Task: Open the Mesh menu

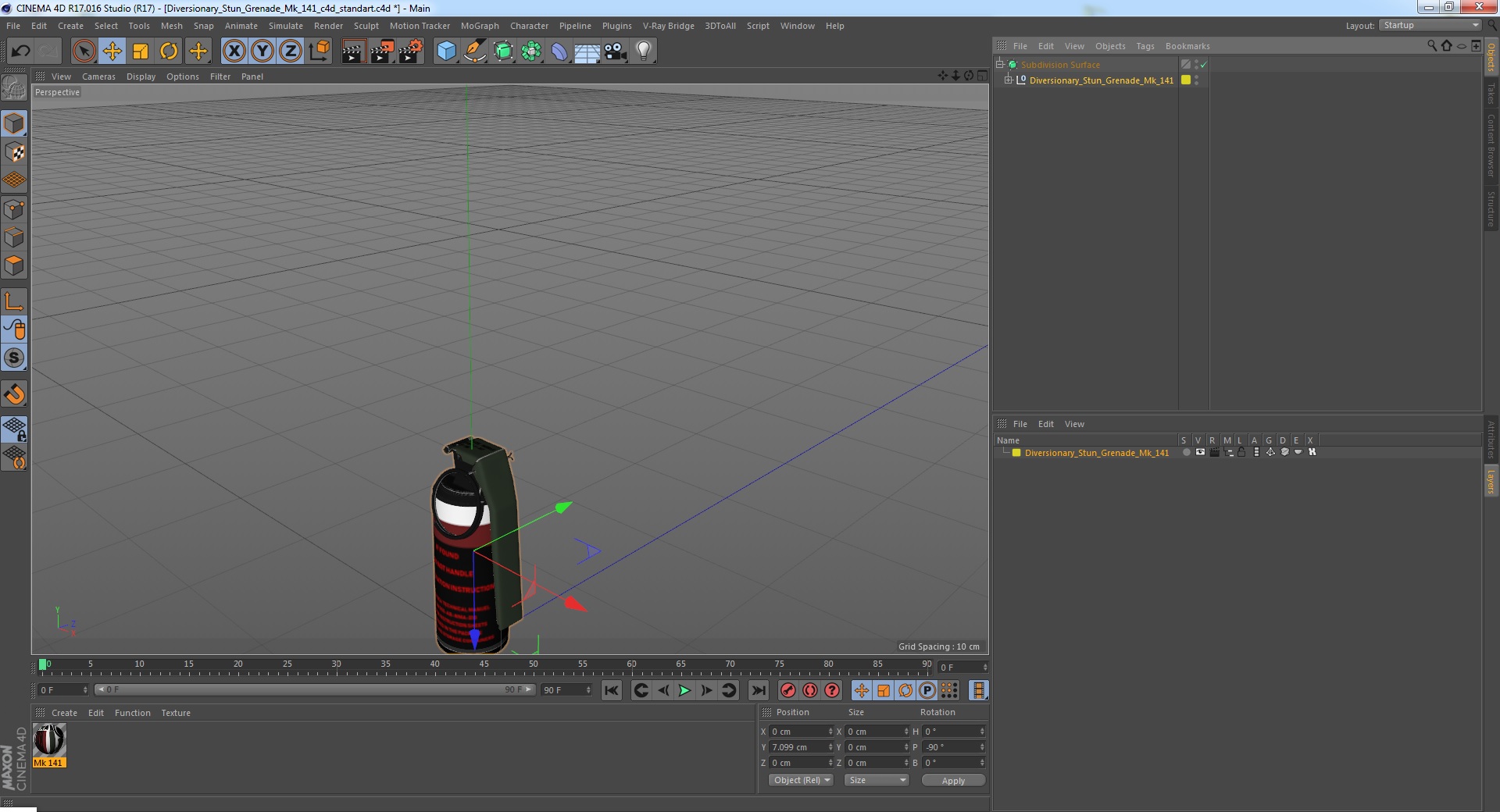Action: pyautogui.click(x=171, y=26)
